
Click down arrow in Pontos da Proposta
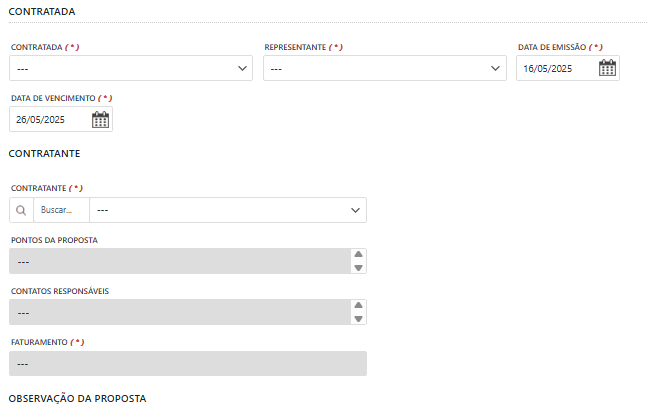(358, 268)
